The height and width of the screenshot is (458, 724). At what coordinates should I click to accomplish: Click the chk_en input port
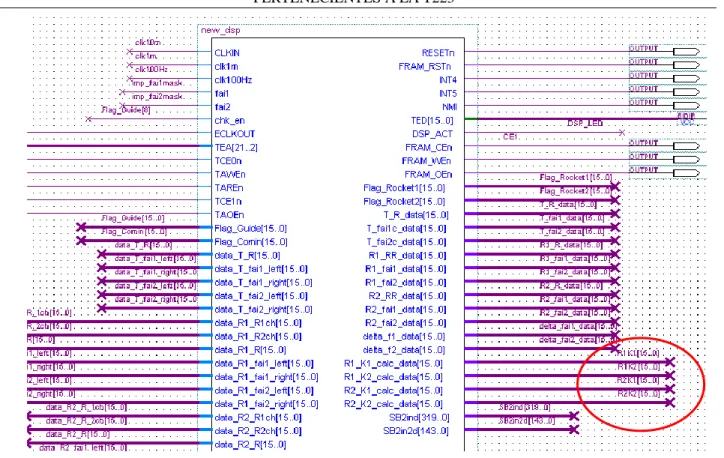229,121
